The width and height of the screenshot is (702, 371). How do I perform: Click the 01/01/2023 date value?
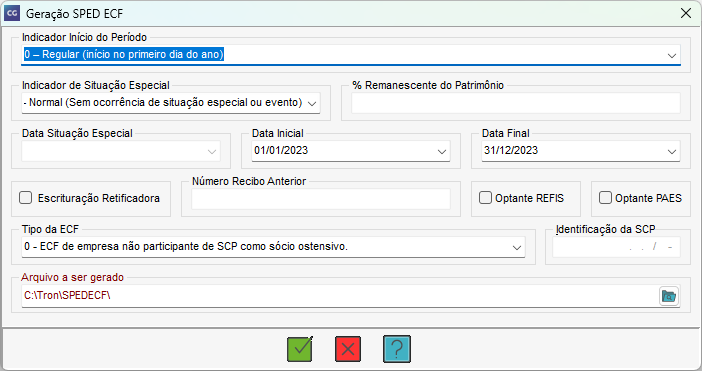(281, 150)
